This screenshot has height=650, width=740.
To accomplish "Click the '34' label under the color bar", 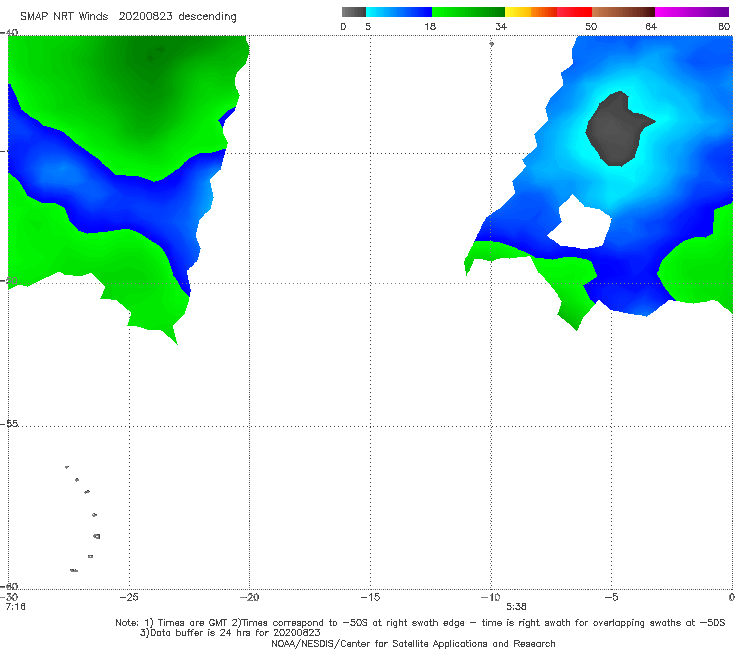I will 501,26.
